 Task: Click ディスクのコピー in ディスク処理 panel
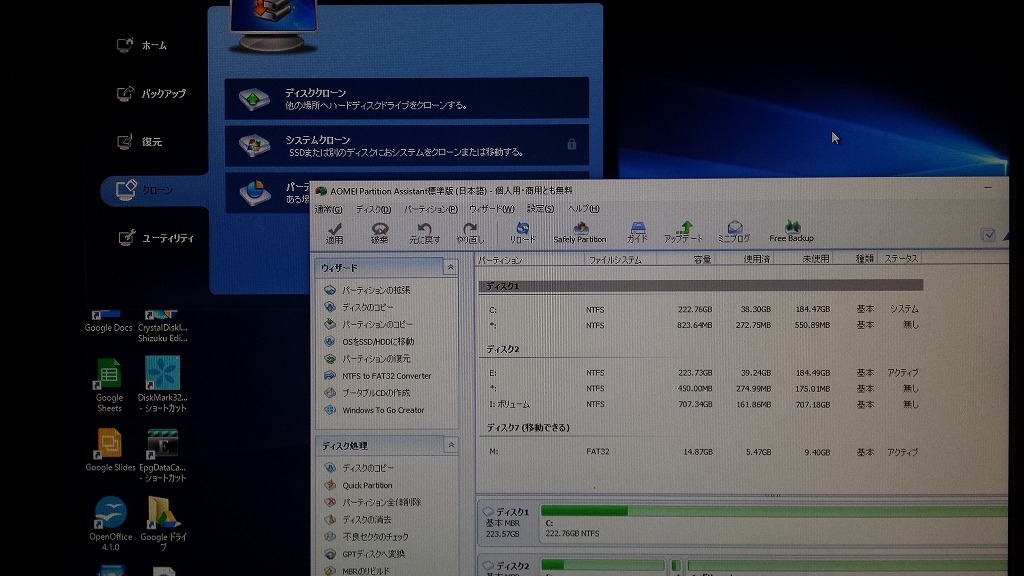click(x=359, y=468)
